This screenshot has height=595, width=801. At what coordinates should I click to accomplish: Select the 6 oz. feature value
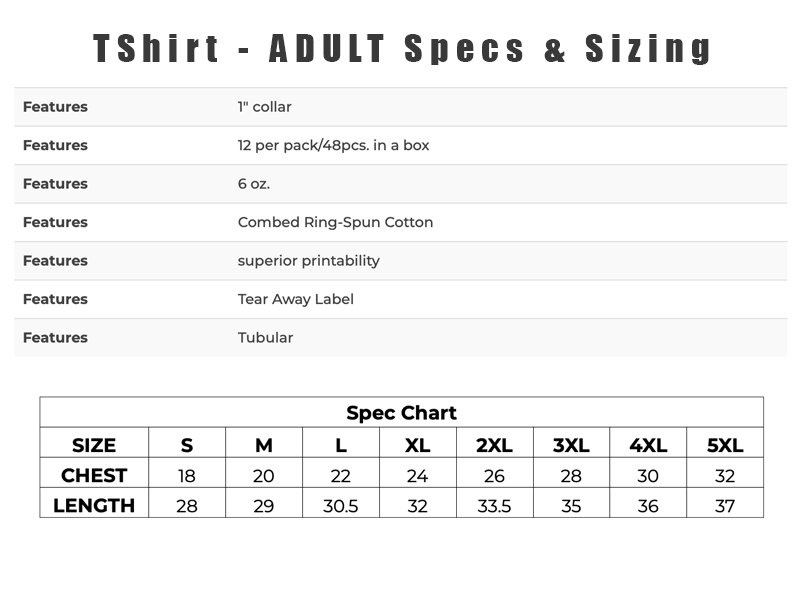254,184
